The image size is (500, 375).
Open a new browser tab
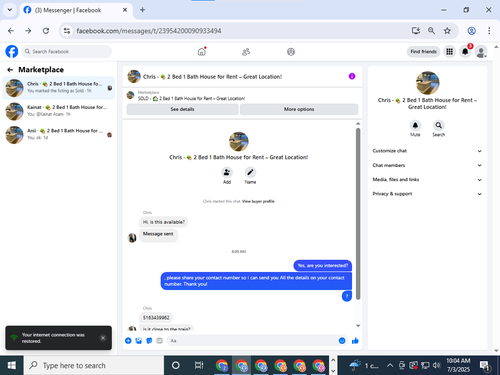click(142, 10)
